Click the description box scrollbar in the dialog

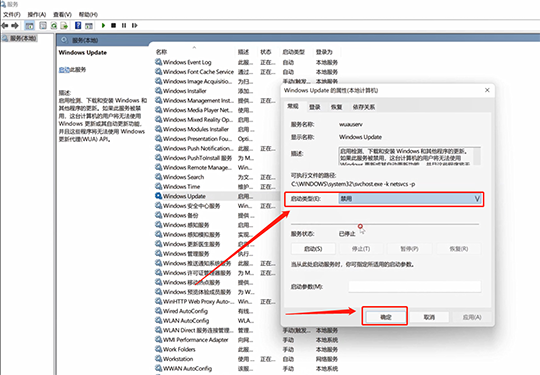coord(477,156)
